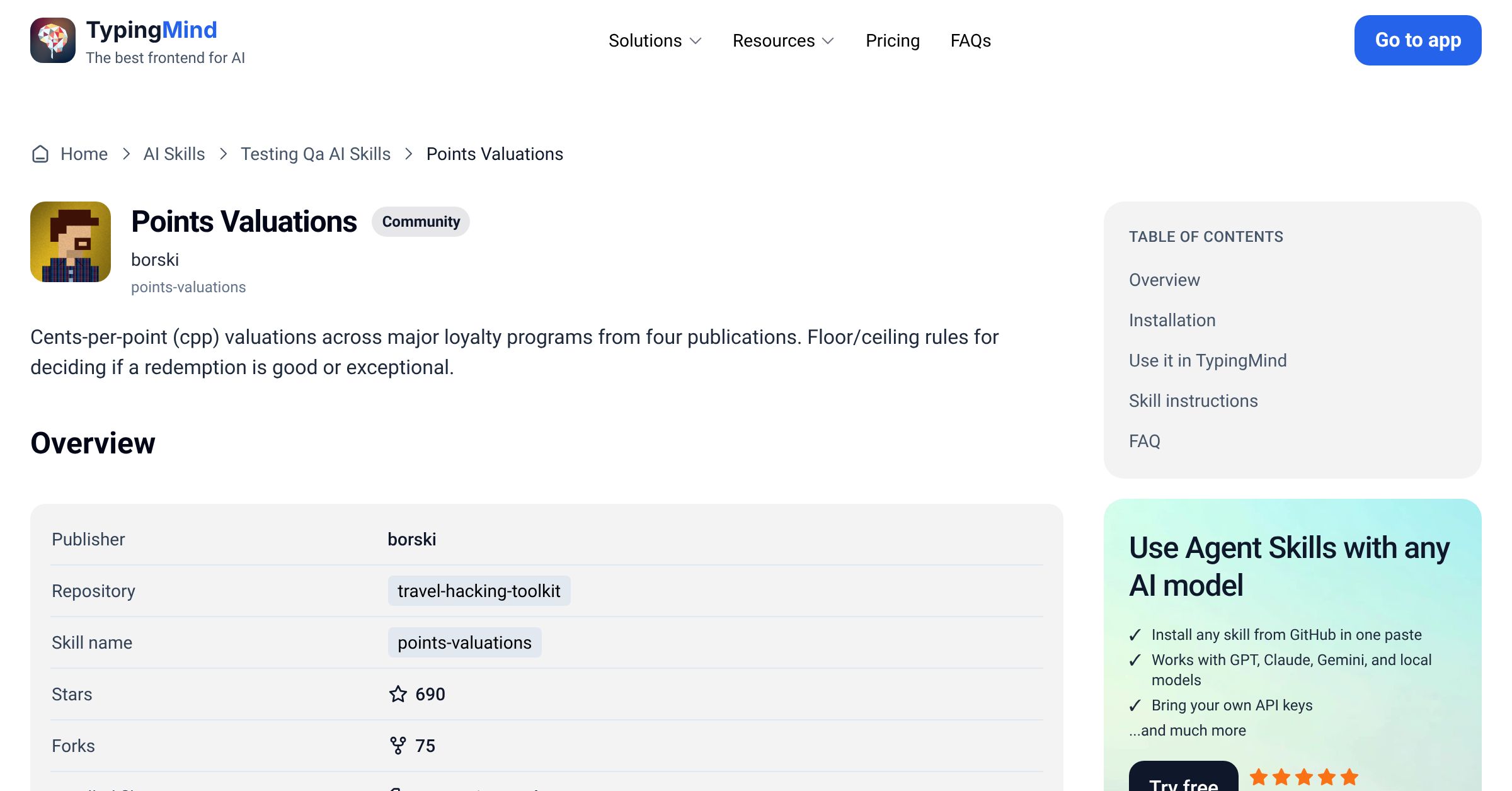The width and height of the screenshot is (1512, 791).
Task: Jump to Installation in table of contents
Action: pos(1172,321)
